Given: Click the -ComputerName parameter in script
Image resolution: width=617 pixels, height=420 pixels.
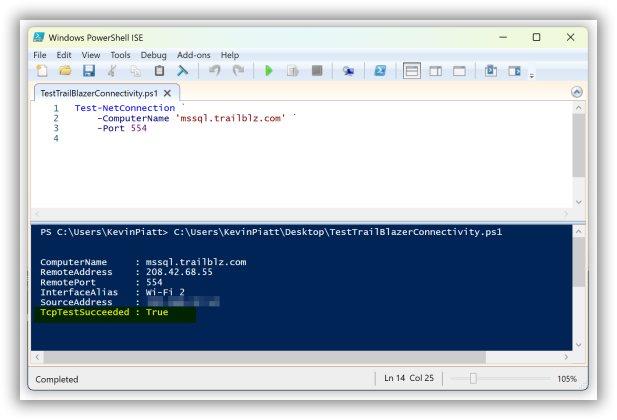Looking at the screenshot, I should (x=133, y=118).
